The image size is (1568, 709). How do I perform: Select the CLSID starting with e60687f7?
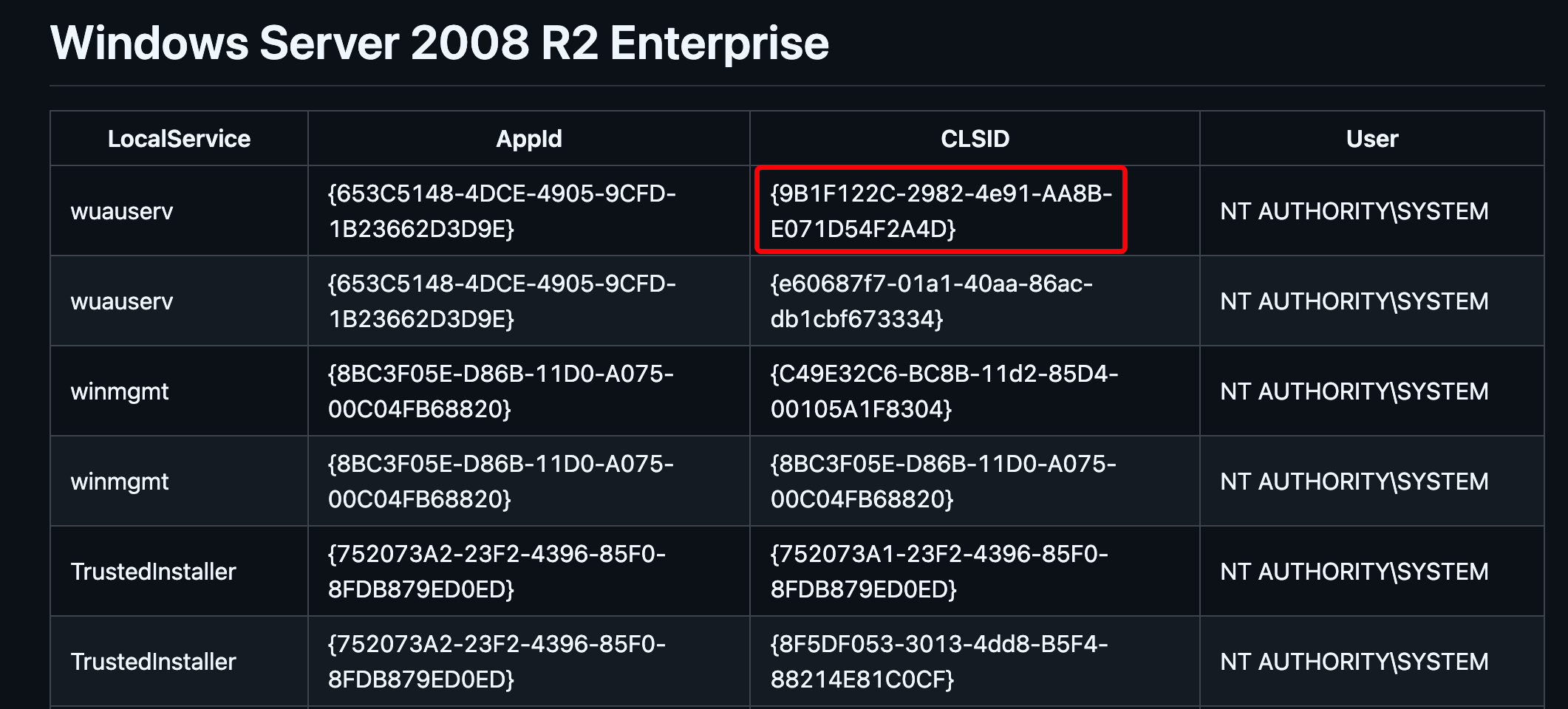tap(931, 301)
